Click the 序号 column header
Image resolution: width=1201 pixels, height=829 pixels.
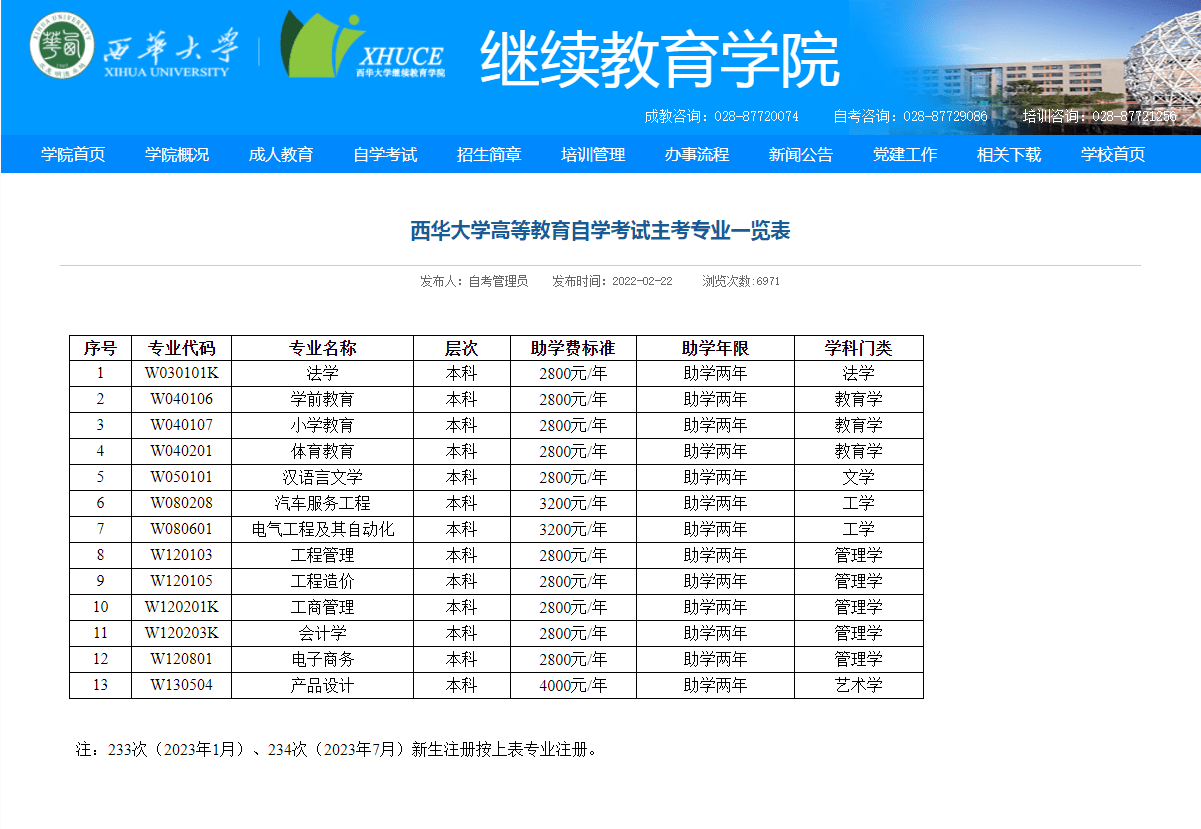pyautogui.click(x=100, y=348)
